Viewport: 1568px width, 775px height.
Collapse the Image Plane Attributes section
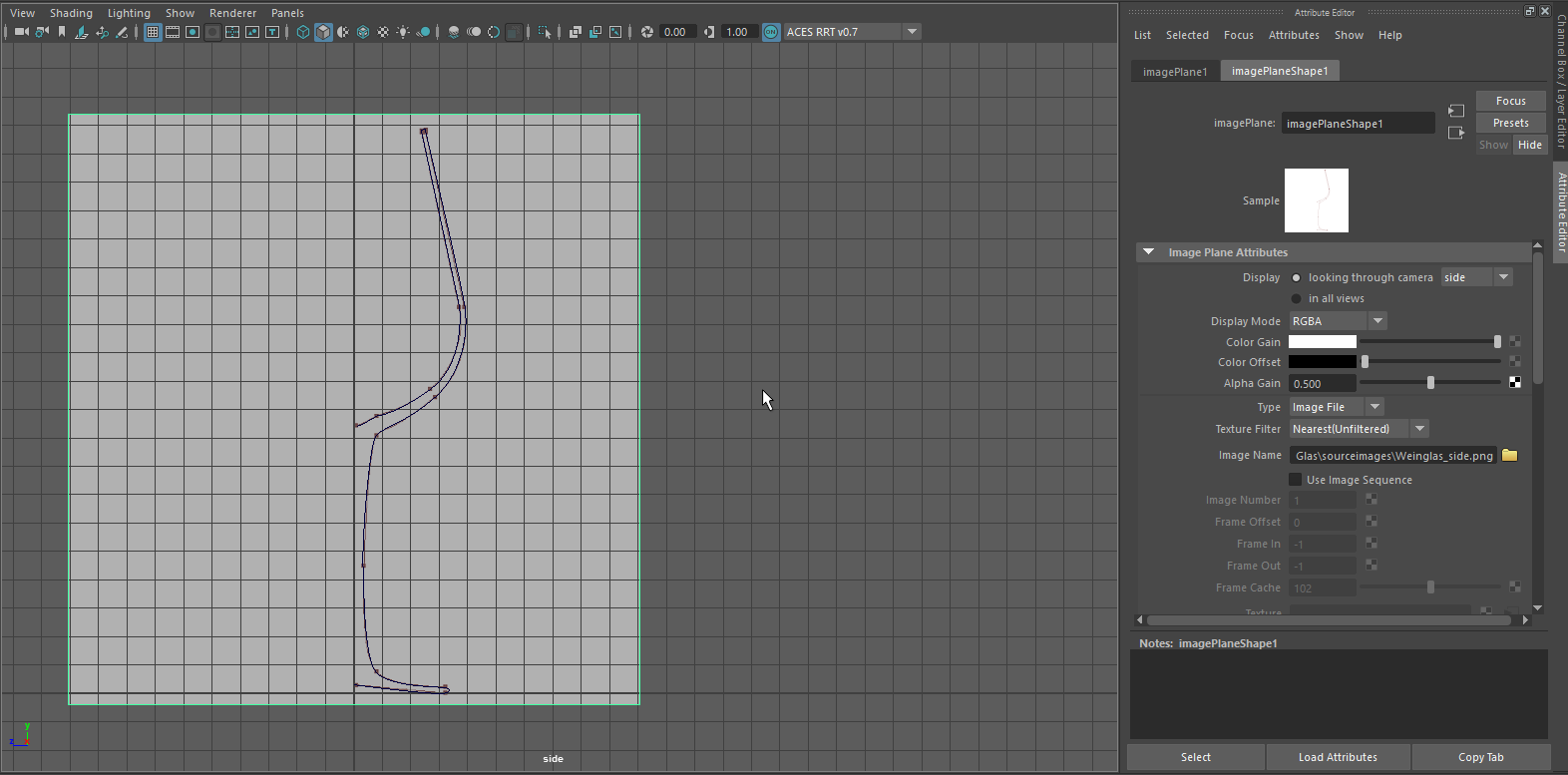pos(1148,252)
